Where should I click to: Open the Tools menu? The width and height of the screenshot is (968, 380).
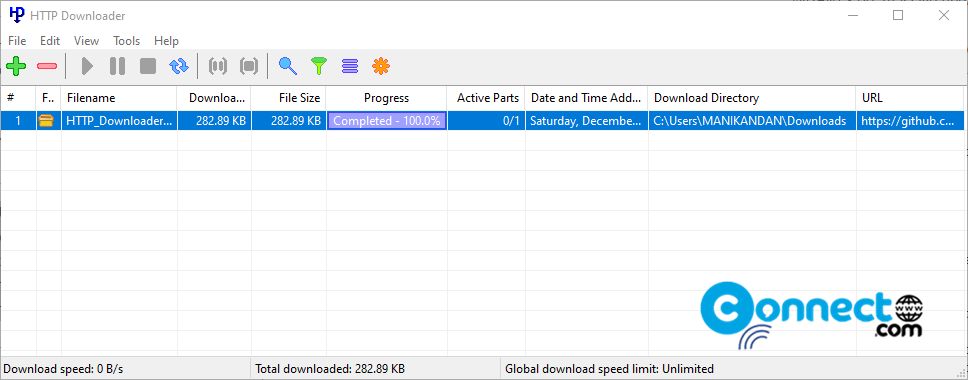(127, 41)
